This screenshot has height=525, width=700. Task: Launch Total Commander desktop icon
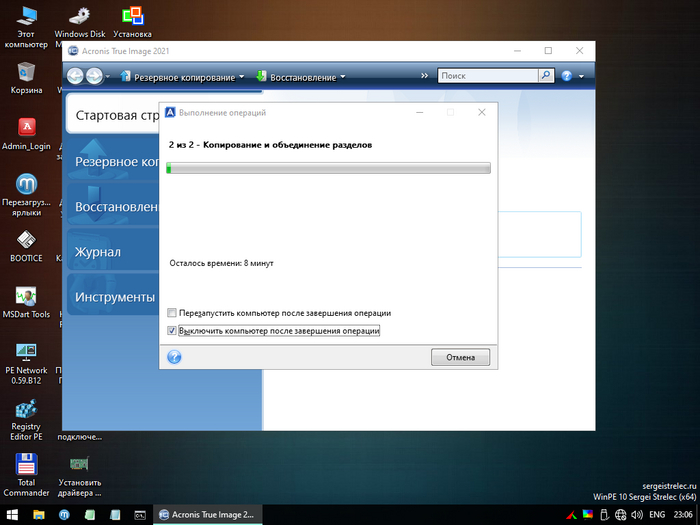[26, 475]
